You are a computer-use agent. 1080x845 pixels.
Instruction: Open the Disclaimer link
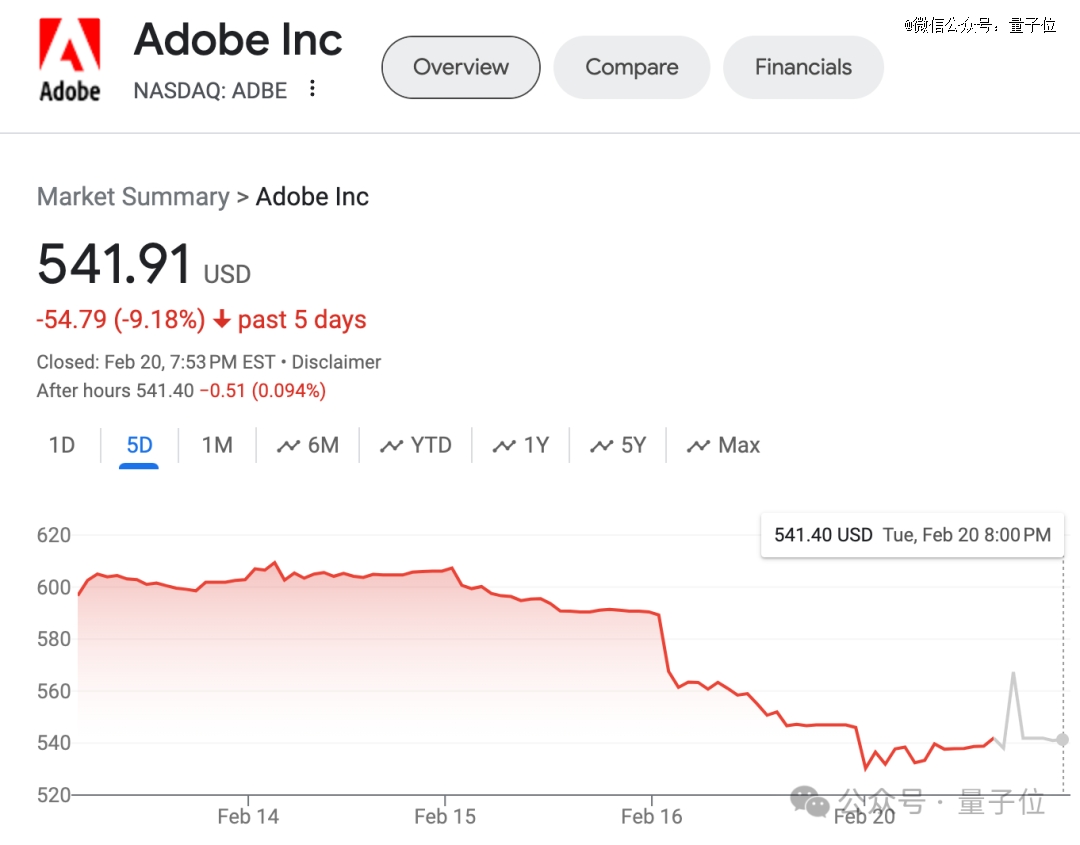pyautogui.click(x=336, y=362)
